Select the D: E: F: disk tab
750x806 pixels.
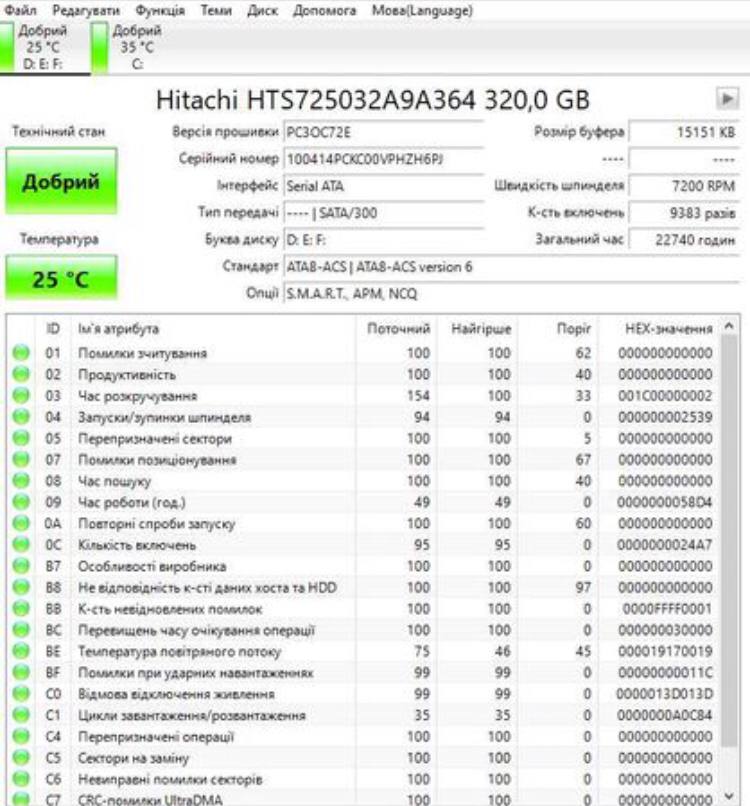[45, 47]
